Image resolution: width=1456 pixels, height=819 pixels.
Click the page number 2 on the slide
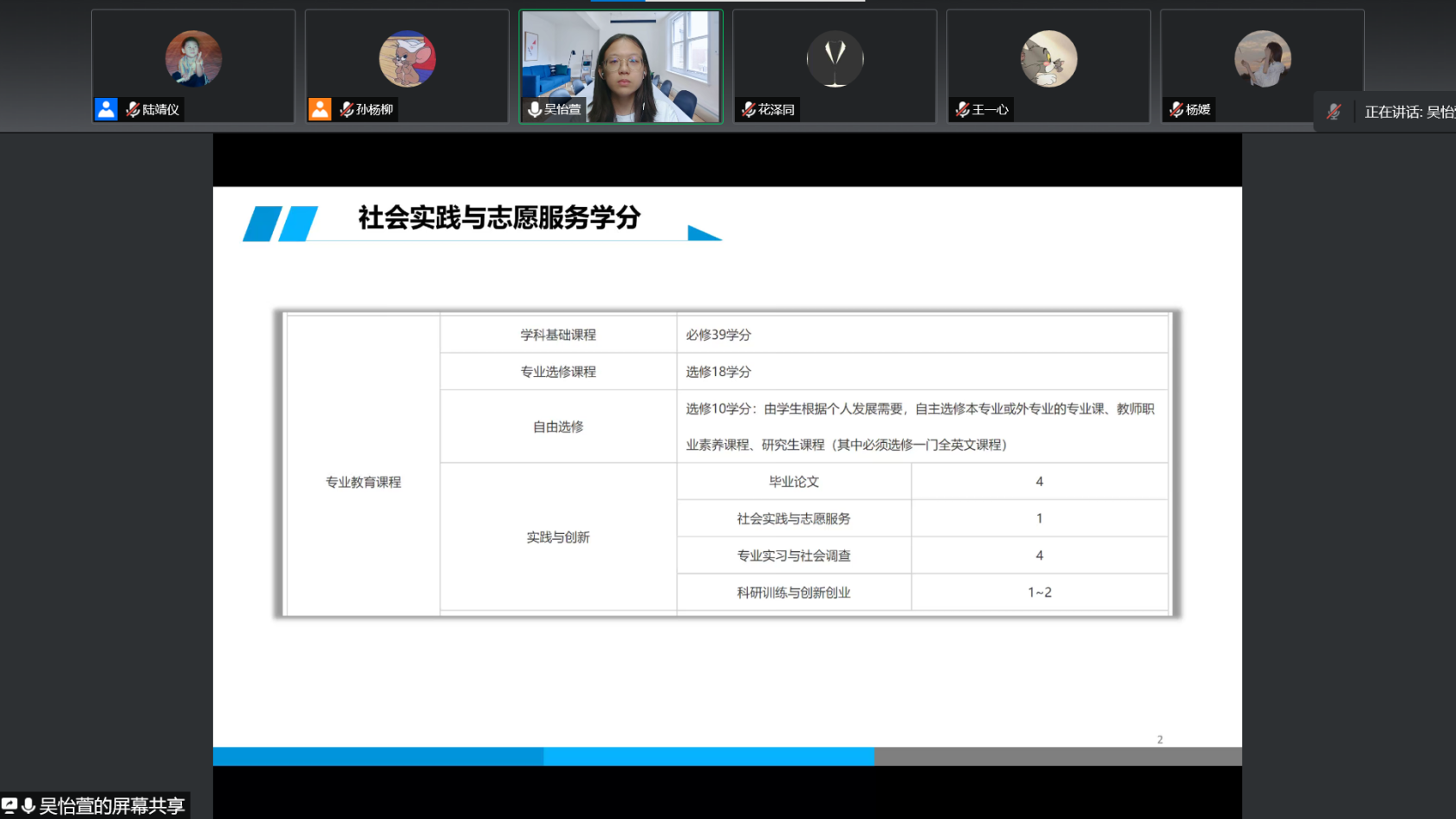point(1160,738)
